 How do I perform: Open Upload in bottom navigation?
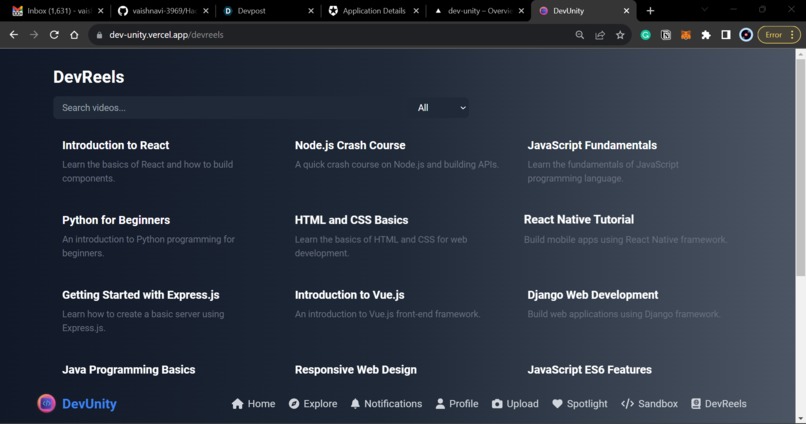tap(515, 404)
